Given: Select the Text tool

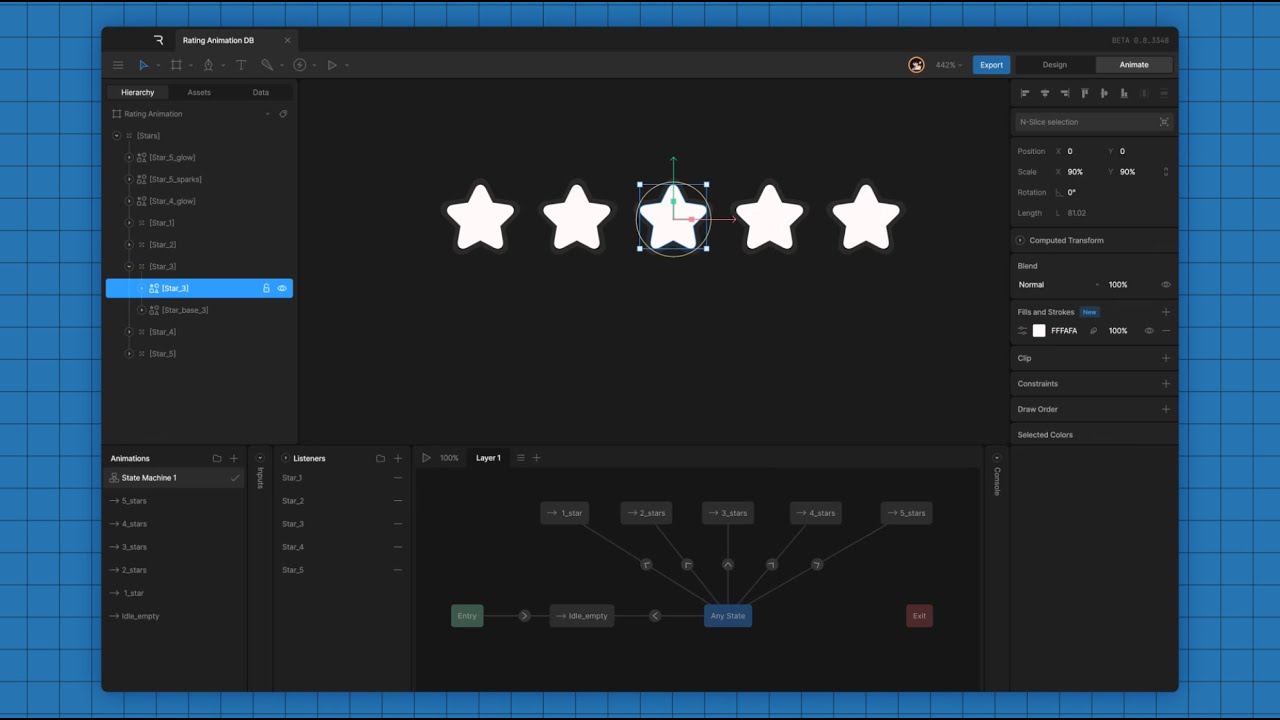Looking at the screenshot, I should click(x=240, y=65).
